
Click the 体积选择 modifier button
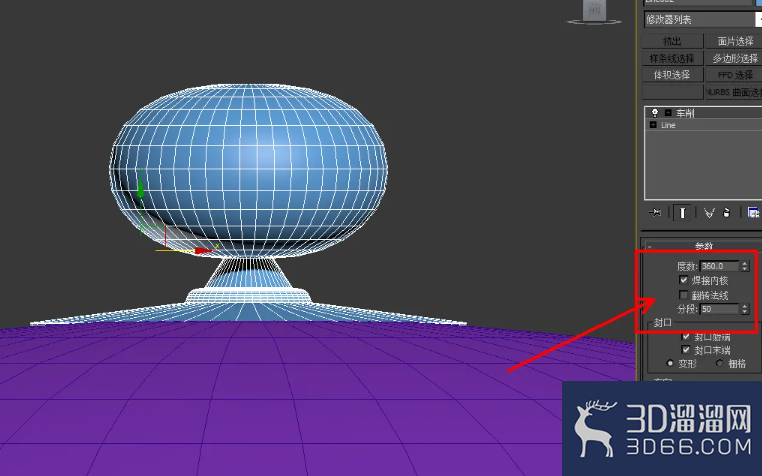tap(672, 74)
